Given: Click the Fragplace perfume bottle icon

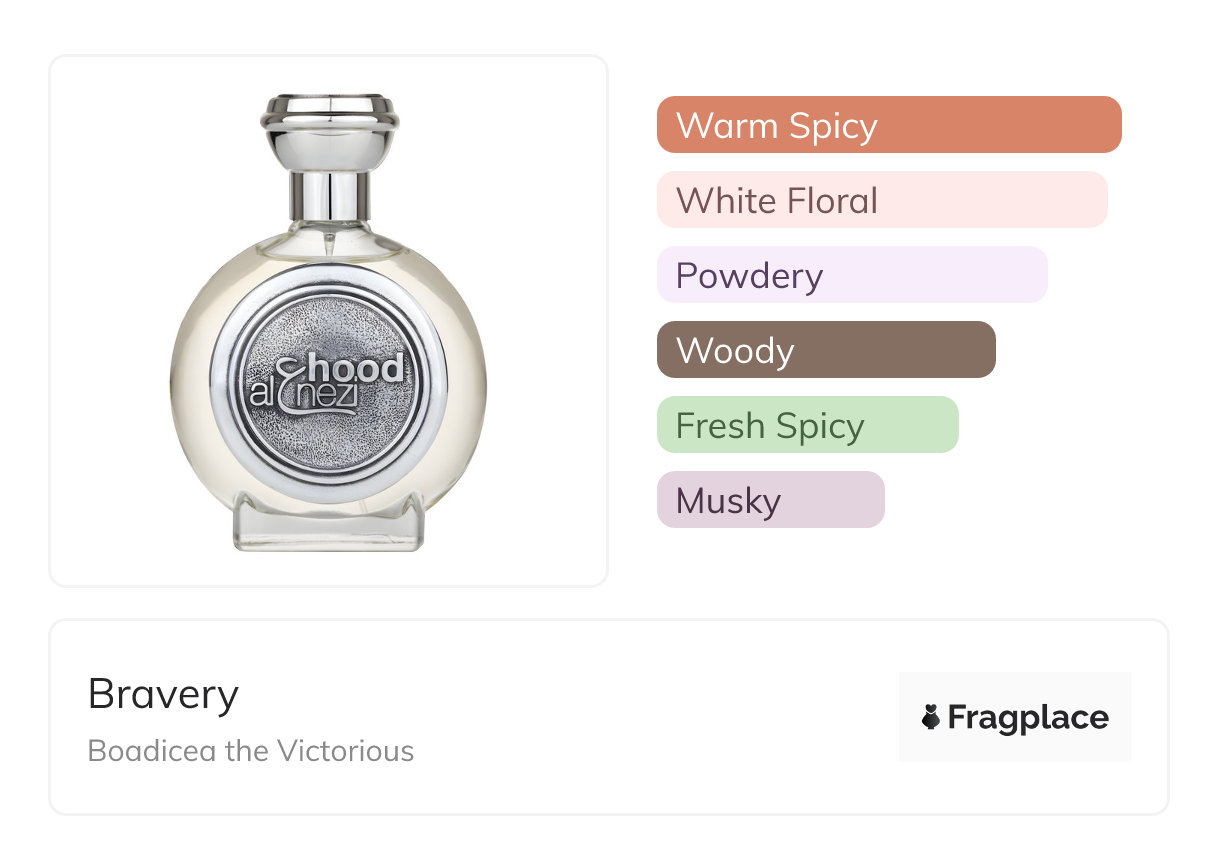Looking at the screenshot, I should pyautogui.click(x=931, y=717).
